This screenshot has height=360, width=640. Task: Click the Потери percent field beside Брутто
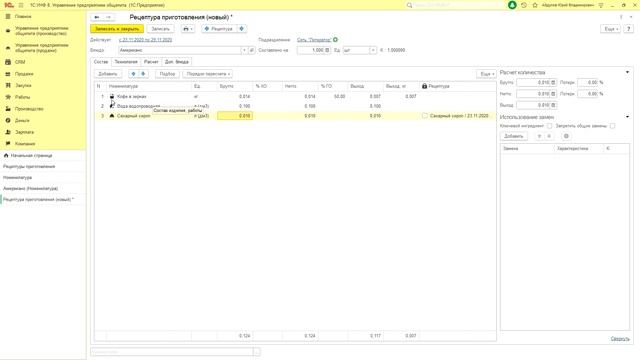coord(588,82)
